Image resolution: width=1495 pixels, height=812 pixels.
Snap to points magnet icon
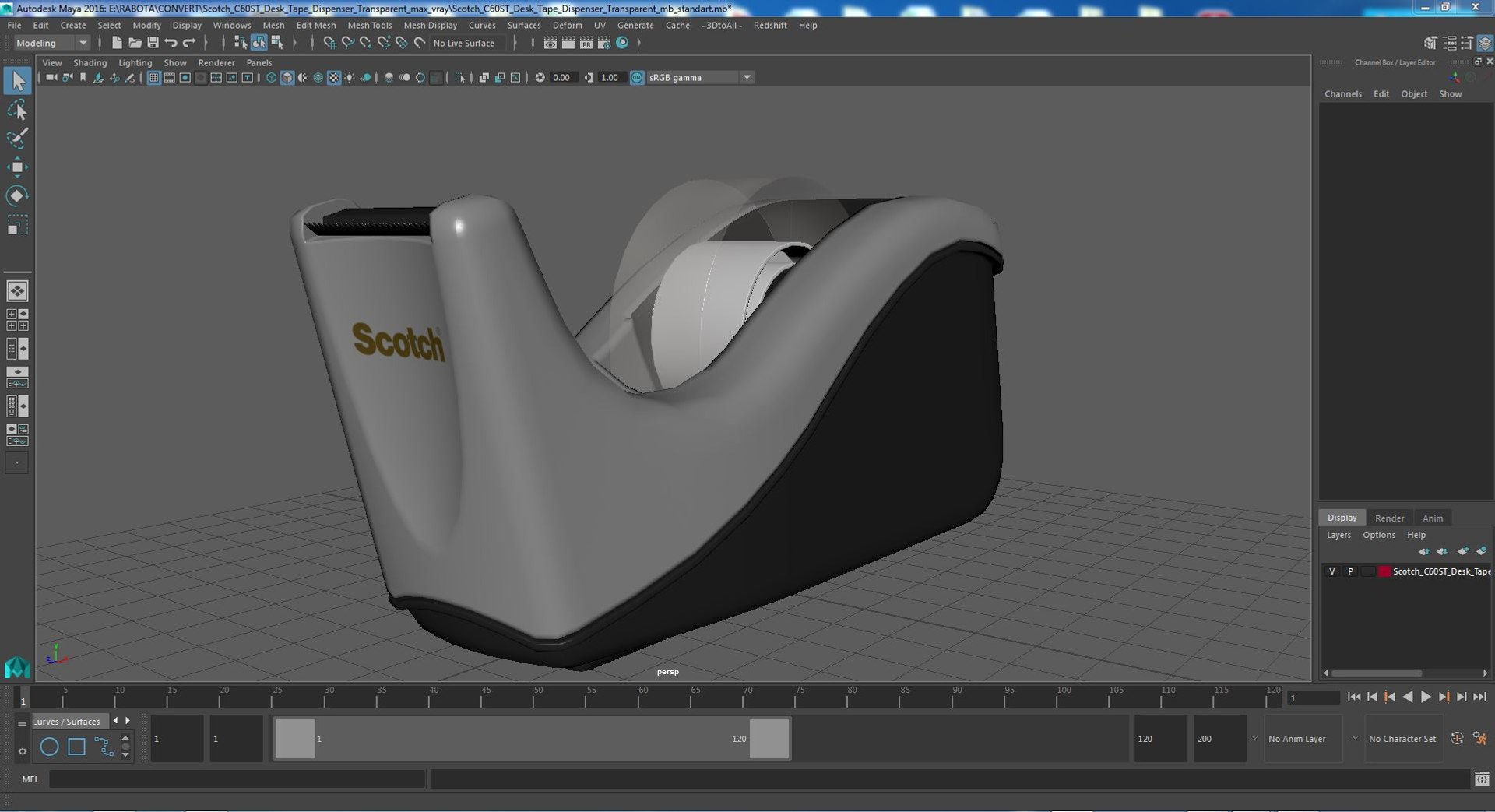tap(365, 43)
